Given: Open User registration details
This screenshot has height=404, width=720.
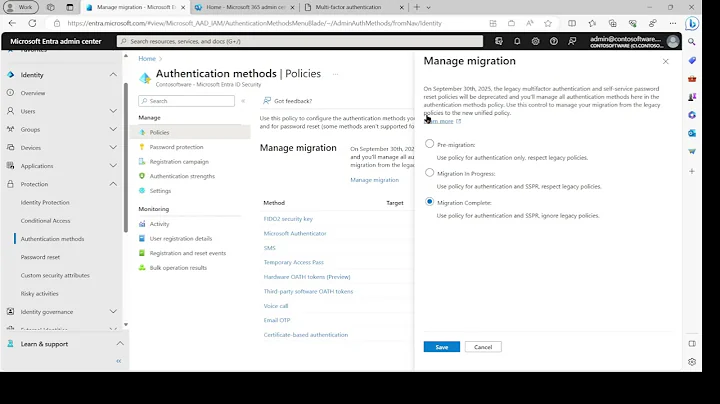Looking at the screenshot, I should tap(181, 239).
